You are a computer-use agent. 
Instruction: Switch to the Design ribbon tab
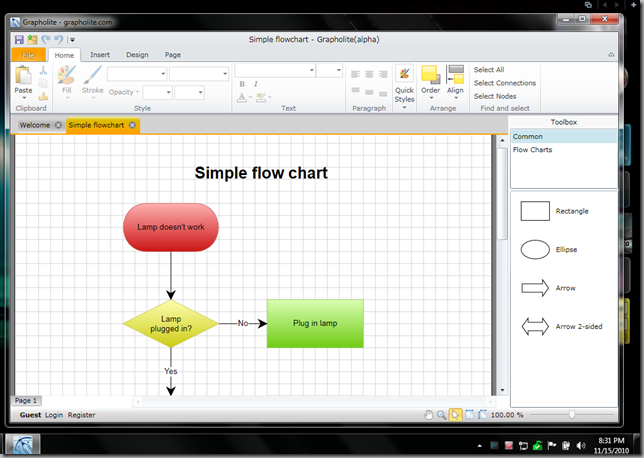[x=137, y=55]
